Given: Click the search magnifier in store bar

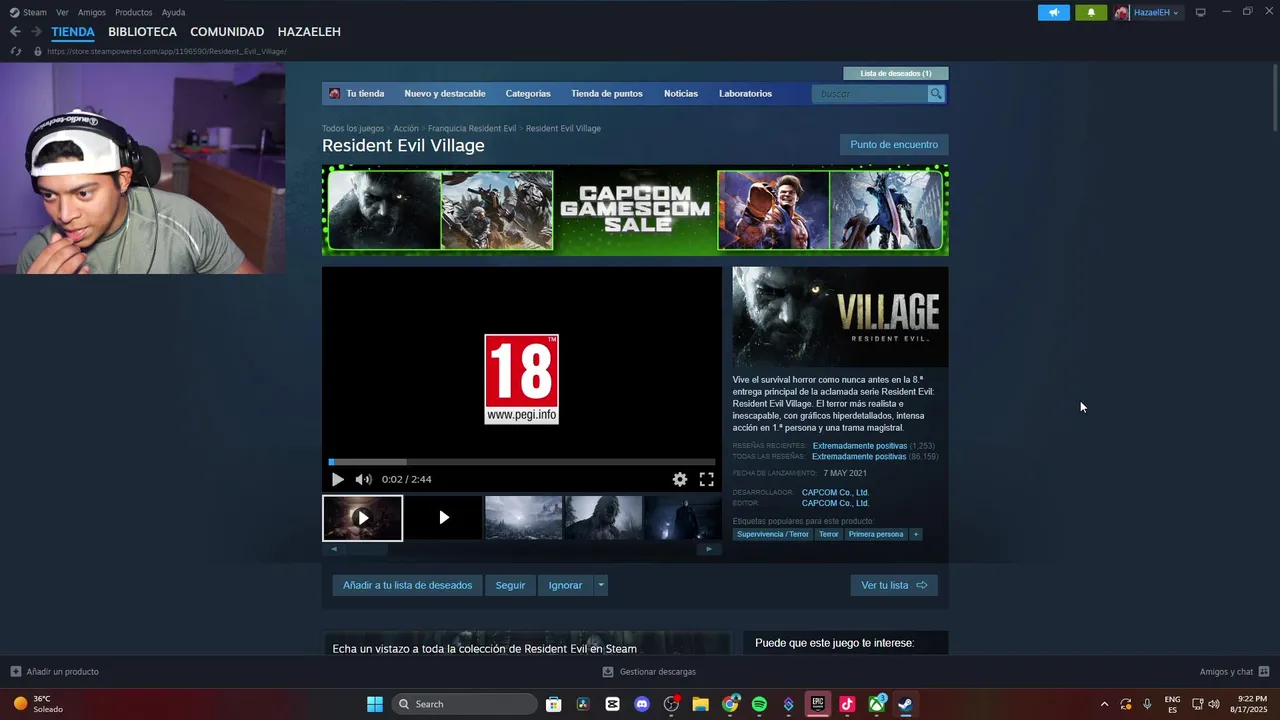Looking at the screenshot, I should point(936,94).
